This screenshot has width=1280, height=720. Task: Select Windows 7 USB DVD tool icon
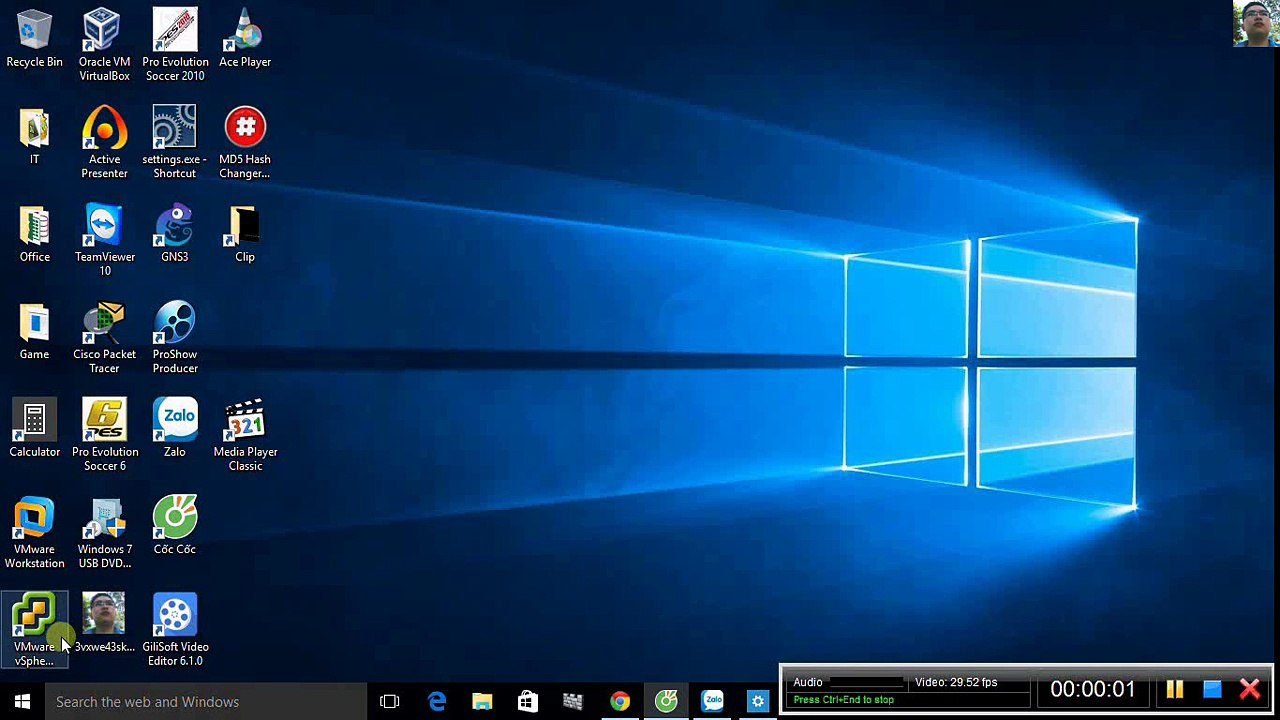click(104, 533)
